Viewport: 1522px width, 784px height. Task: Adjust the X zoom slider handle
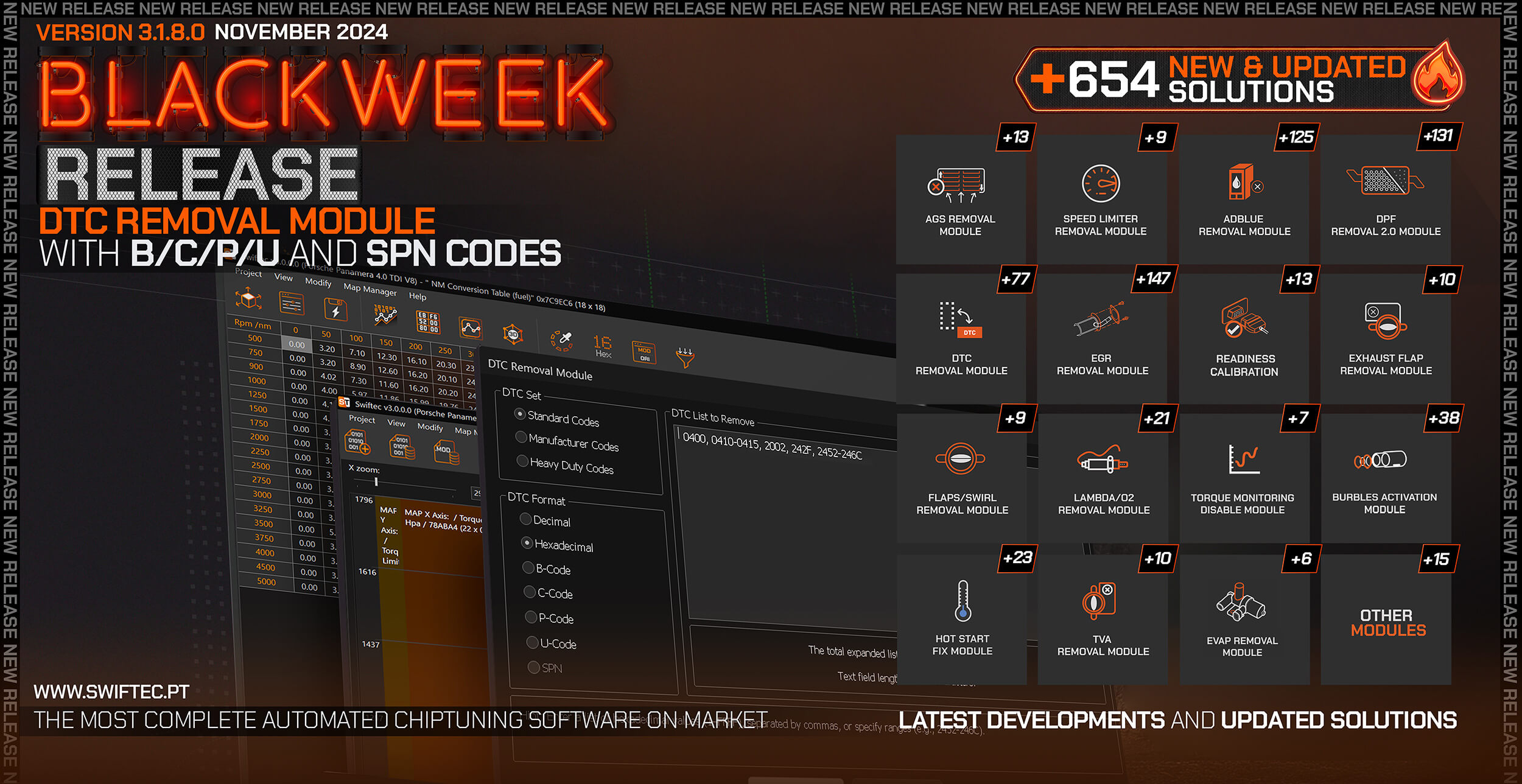[x=376, y=482]
